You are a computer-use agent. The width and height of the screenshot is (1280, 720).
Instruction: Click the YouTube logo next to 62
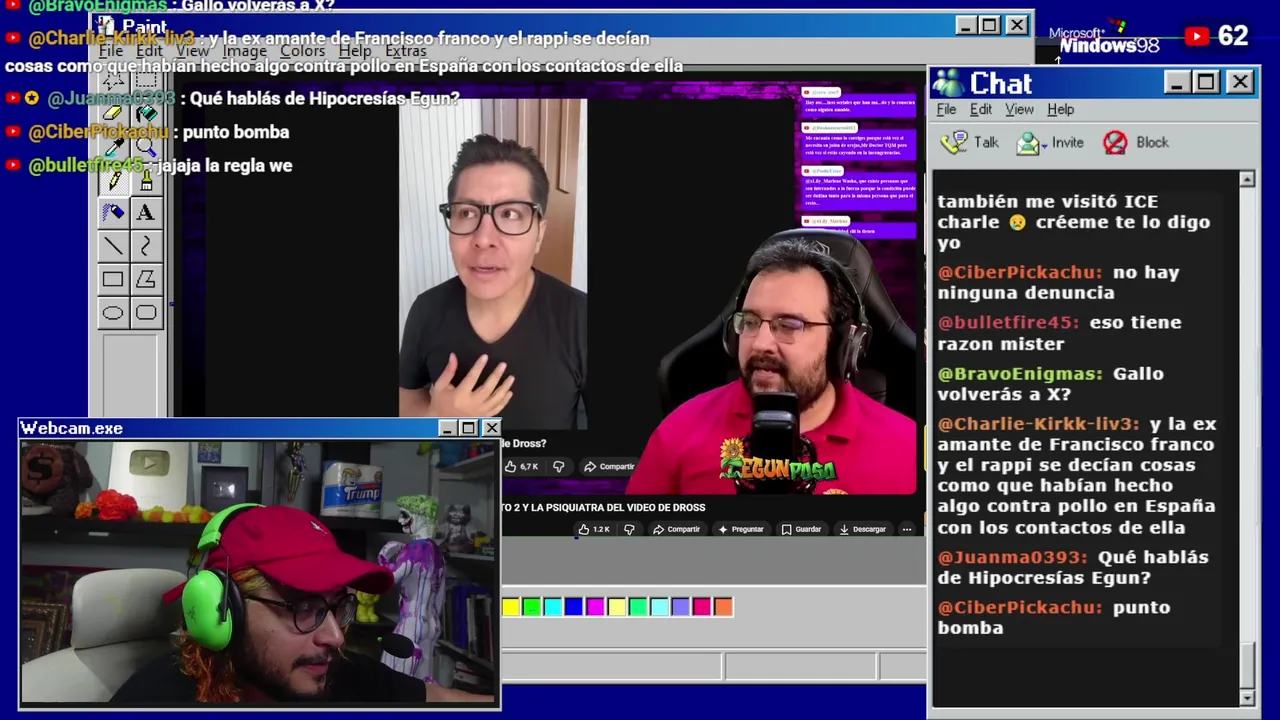pos(1197,37)
